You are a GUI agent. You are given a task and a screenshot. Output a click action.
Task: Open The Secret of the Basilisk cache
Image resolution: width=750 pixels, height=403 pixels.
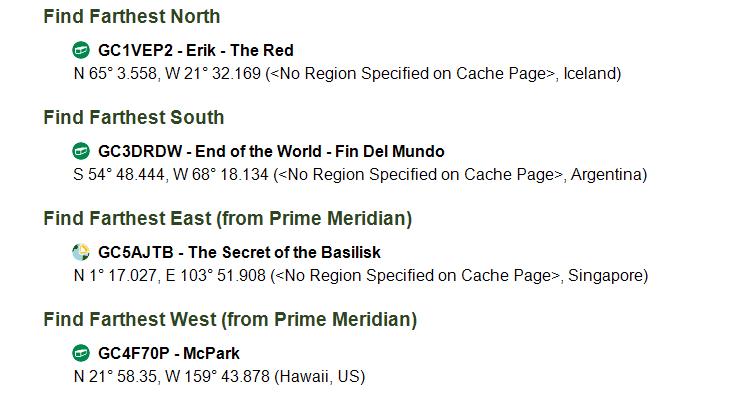coord(239,252)
